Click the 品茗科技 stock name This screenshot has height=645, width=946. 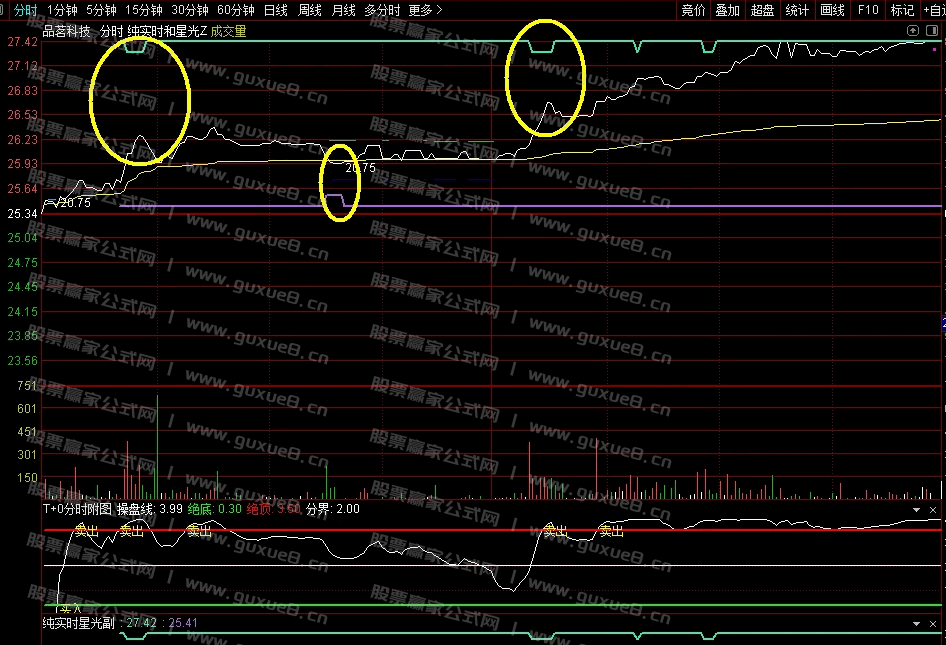click(x=67, y=31)
